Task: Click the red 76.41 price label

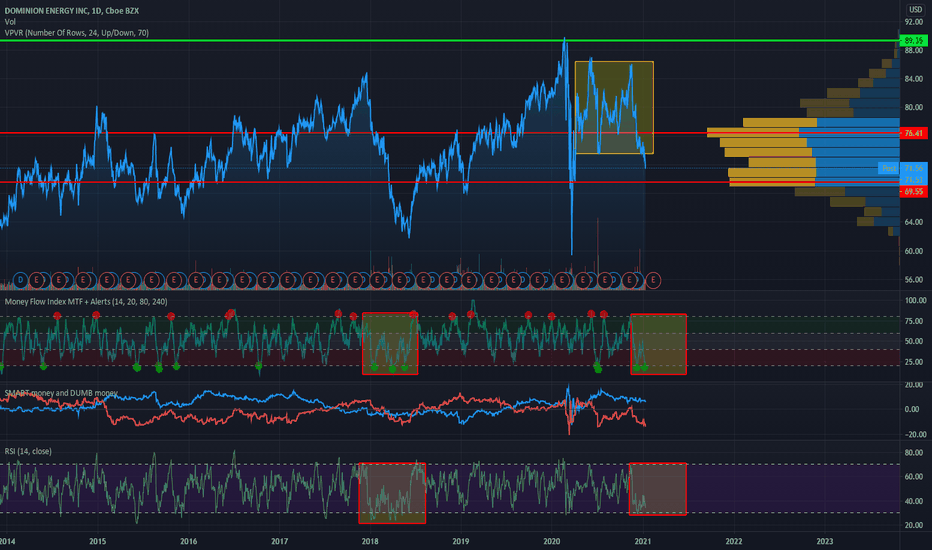Action: click(914, 133)
